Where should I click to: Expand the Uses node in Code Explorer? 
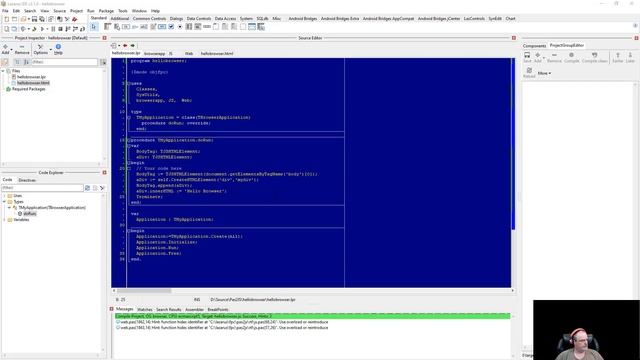[4, 196]
